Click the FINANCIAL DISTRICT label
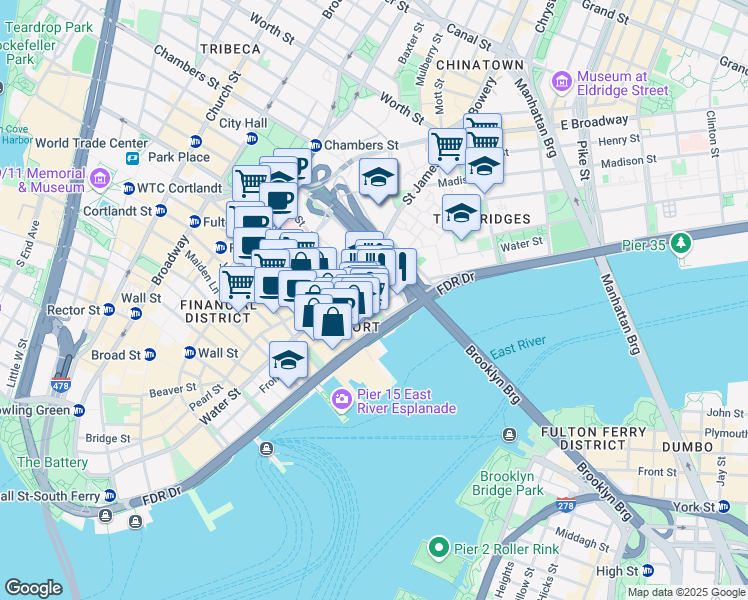748x600 pixels. [218, 311]
